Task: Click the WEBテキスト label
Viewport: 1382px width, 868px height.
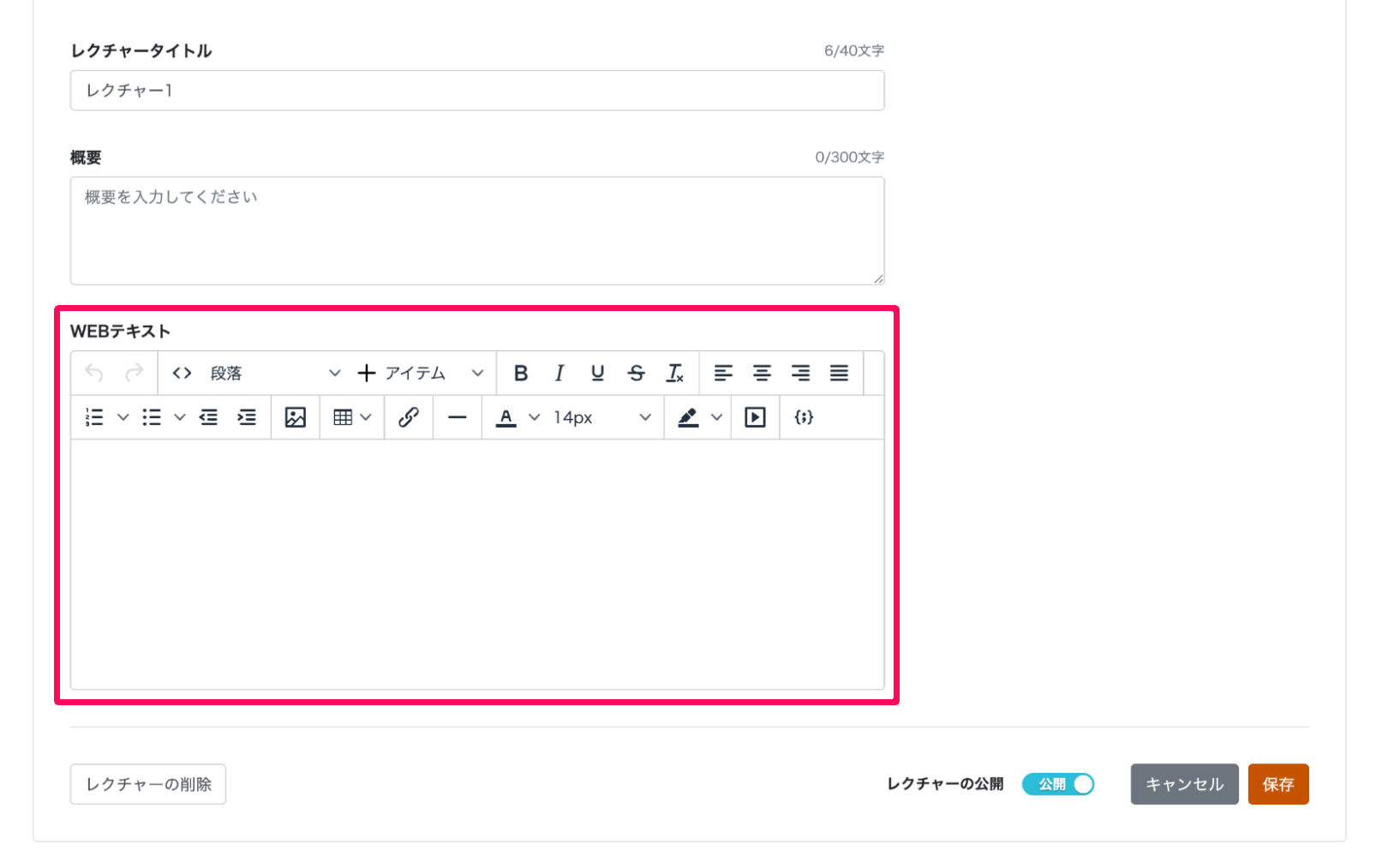Action: coord(121,332)
